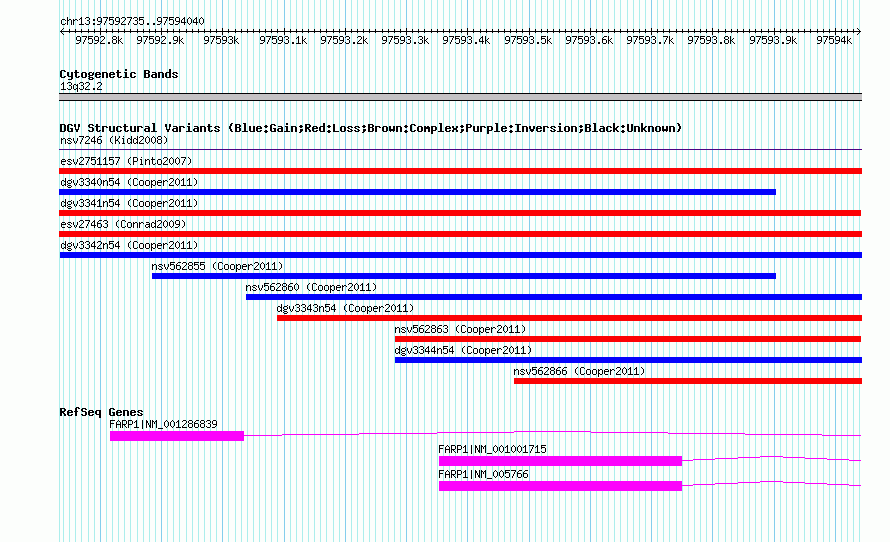
Task: Click the RefSeq Genes track title
Action: coord(101,412)
